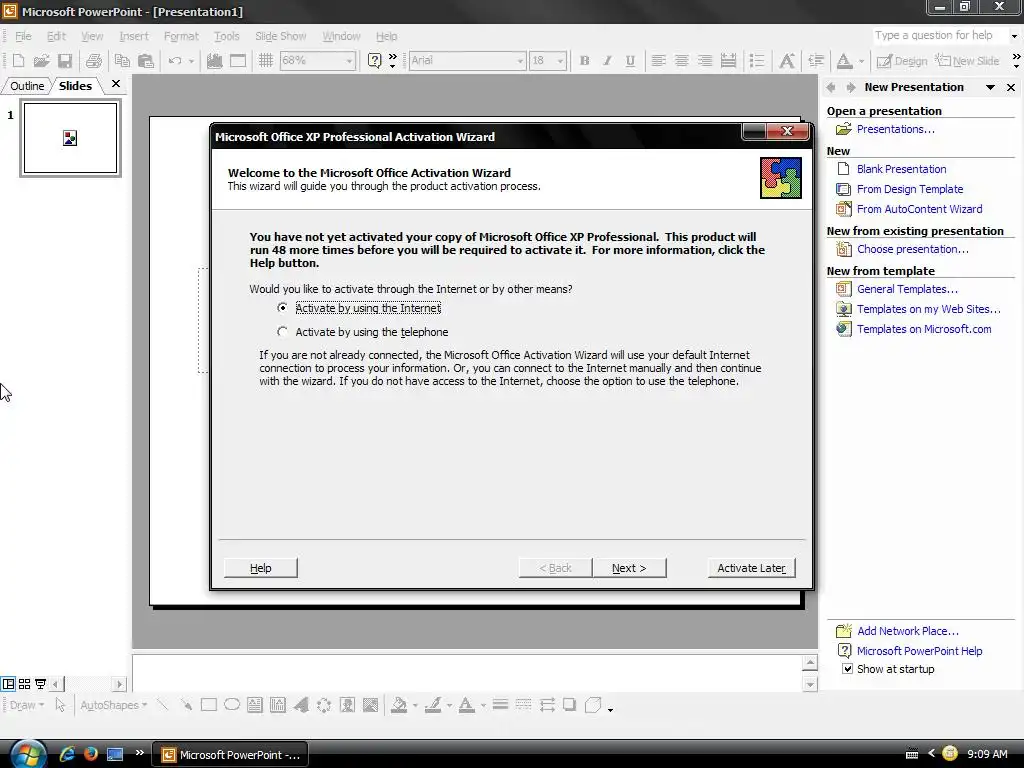Click the Normal View icon at bottom left
Screen dimensions: 1024x768
click(8, 684)
